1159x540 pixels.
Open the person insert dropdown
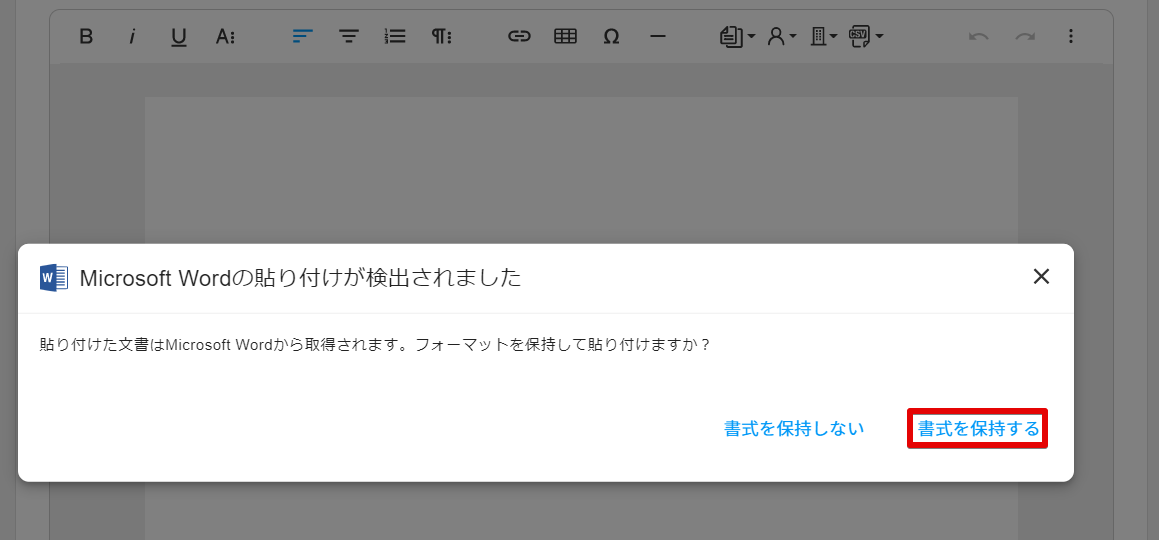781,36
